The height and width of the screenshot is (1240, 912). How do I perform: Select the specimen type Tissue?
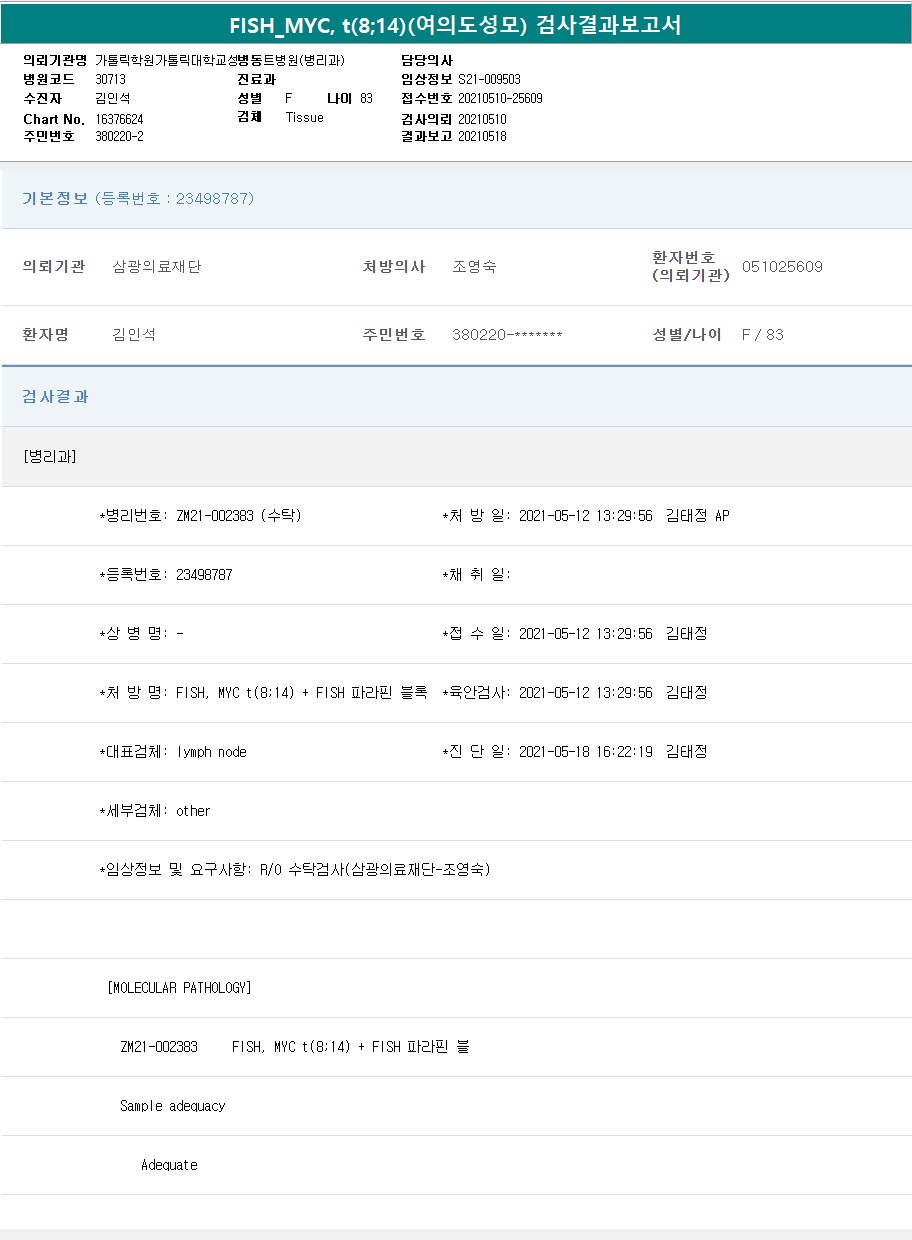[304, 117]
